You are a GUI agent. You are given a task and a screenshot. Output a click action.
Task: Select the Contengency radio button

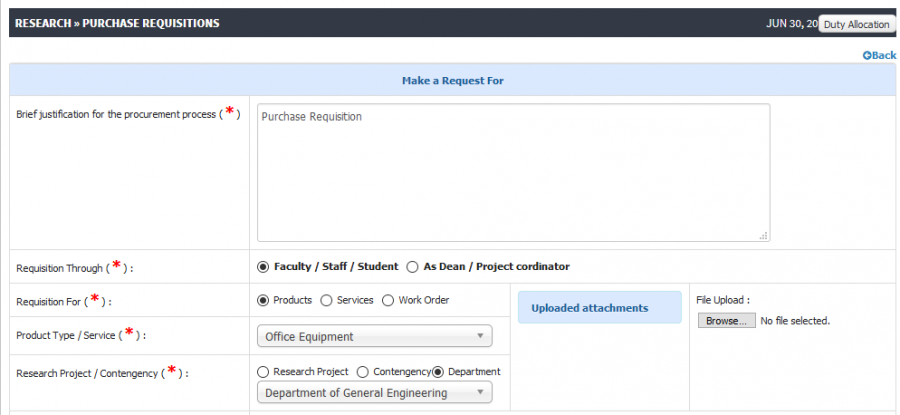coord(363,372)
